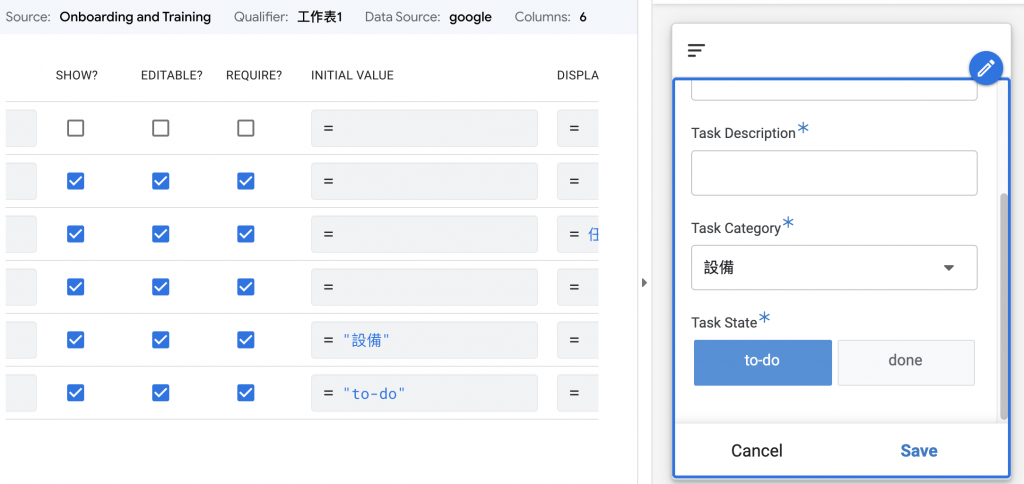
Task: Click the preview panel collapse arrow
Action: point(644,283)
